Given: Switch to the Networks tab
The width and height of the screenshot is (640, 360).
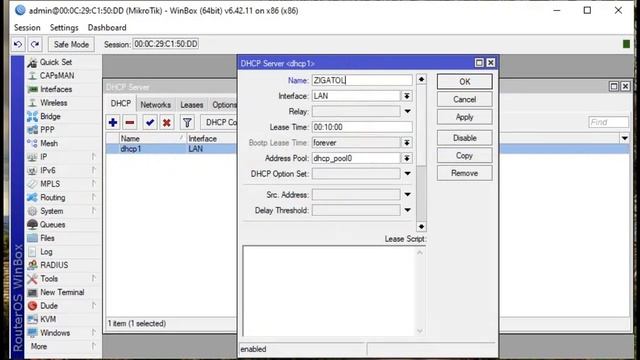Looking at the screenshot, I should click(x=156, y=105).
